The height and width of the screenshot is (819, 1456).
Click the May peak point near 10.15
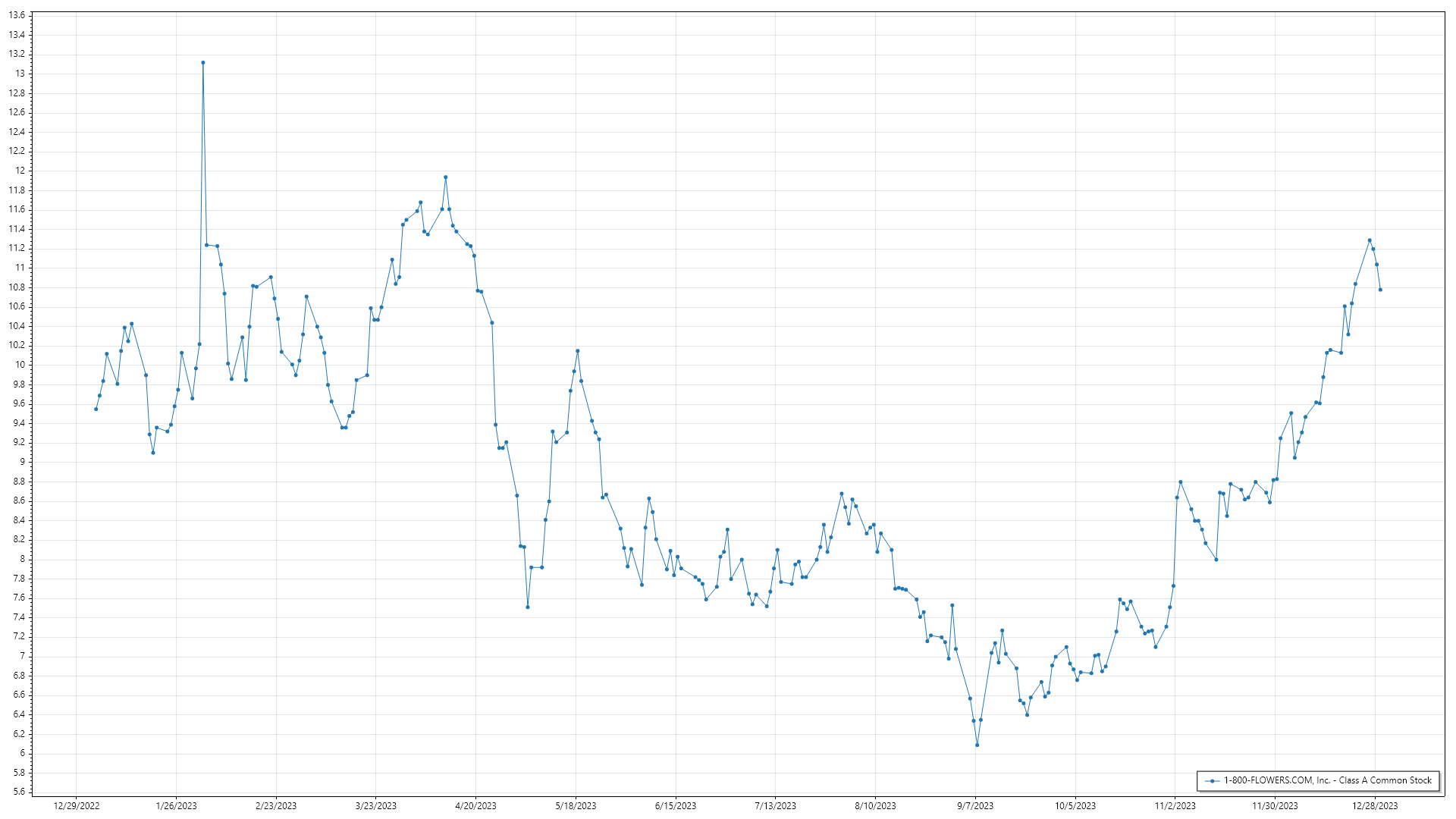tap(577, 351)
